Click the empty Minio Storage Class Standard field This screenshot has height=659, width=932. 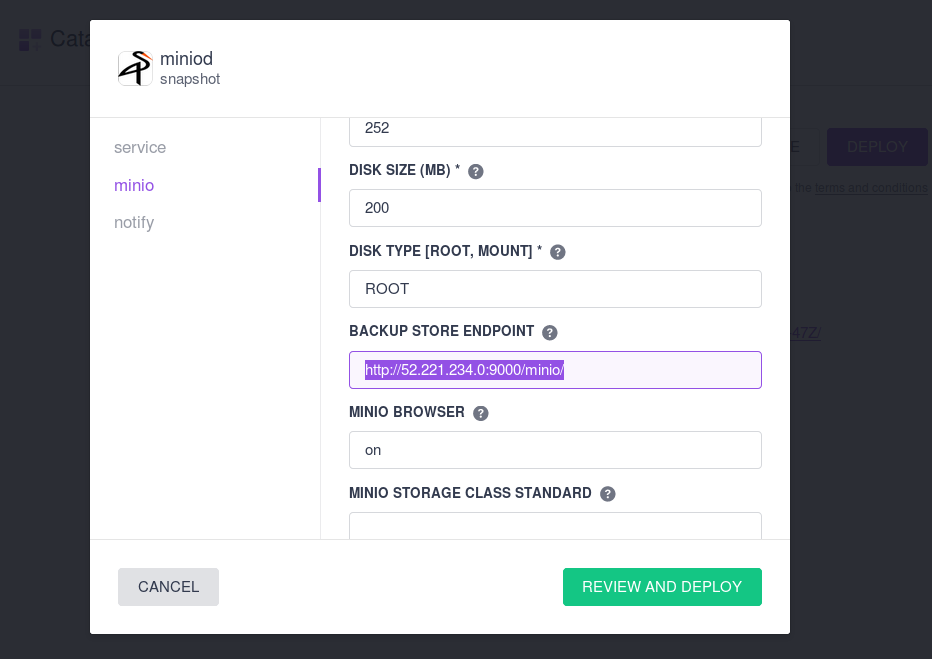tap(555, 526)
